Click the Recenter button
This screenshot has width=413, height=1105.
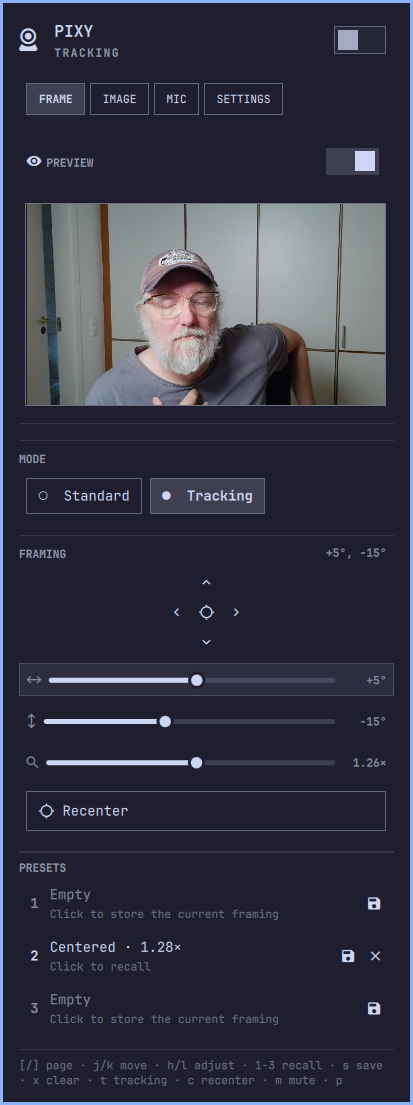pyautogui.click(x=206, y=811)
